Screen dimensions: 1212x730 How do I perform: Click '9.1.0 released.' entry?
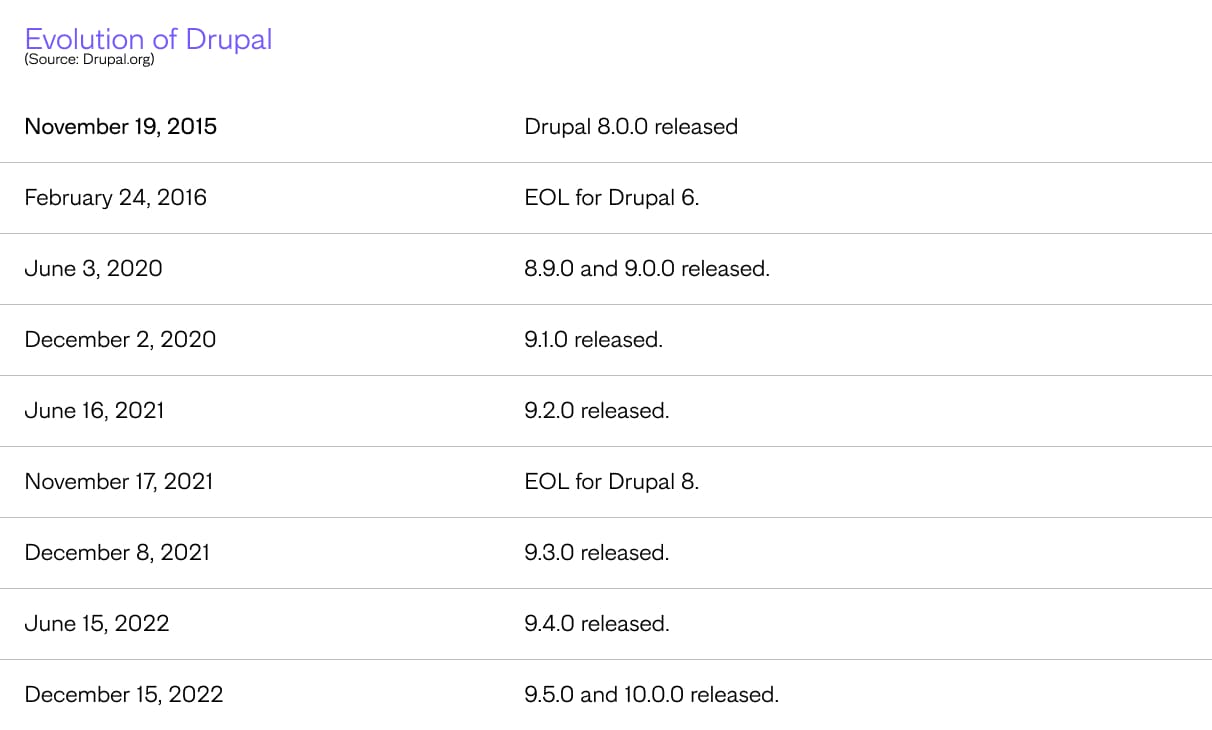click(x=594, y=340)
